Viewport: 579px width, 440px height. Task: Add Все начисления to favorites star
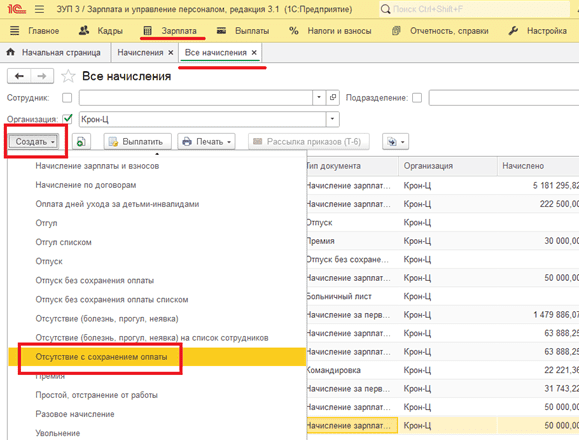pyautogui.click(x=68, y=76)
